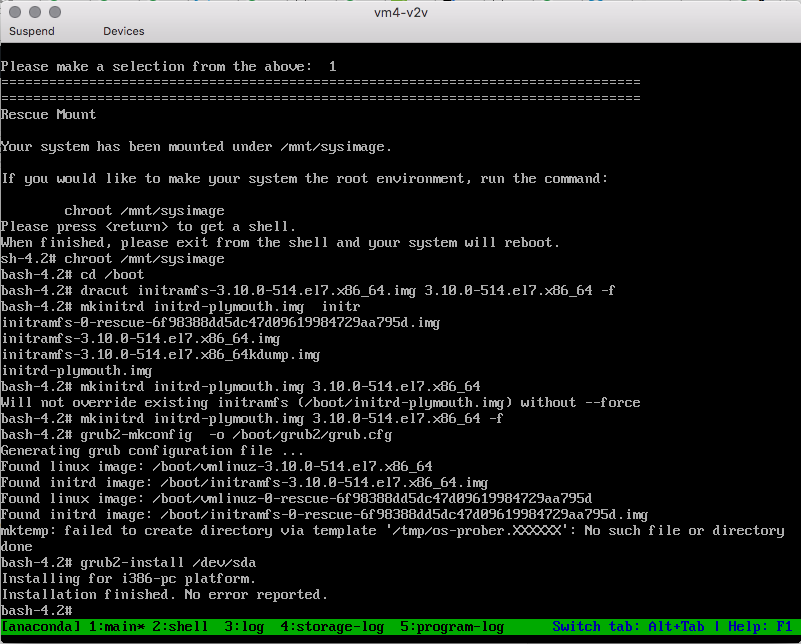This screenshot has width=801, height=644.
Task: Click the Rescue Mount heading text
Action: (49, 114)
